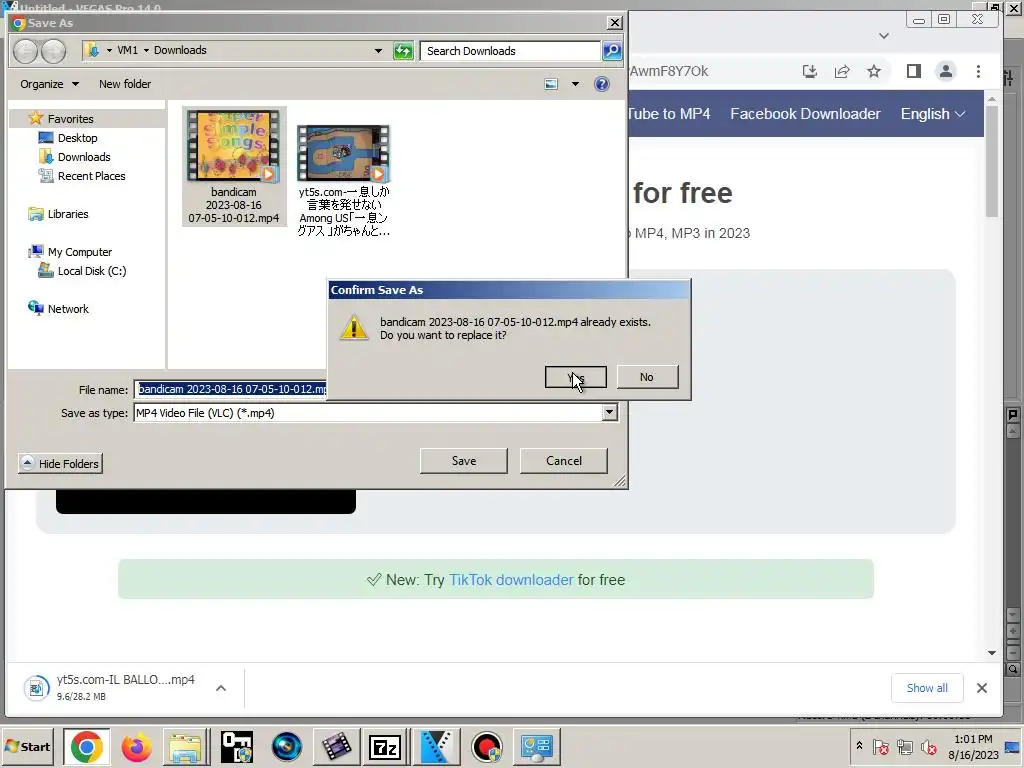This screenshot has width=1024, height=768.
Task: Select Recent Places in the navigation pane
Action: click(91, 176)
